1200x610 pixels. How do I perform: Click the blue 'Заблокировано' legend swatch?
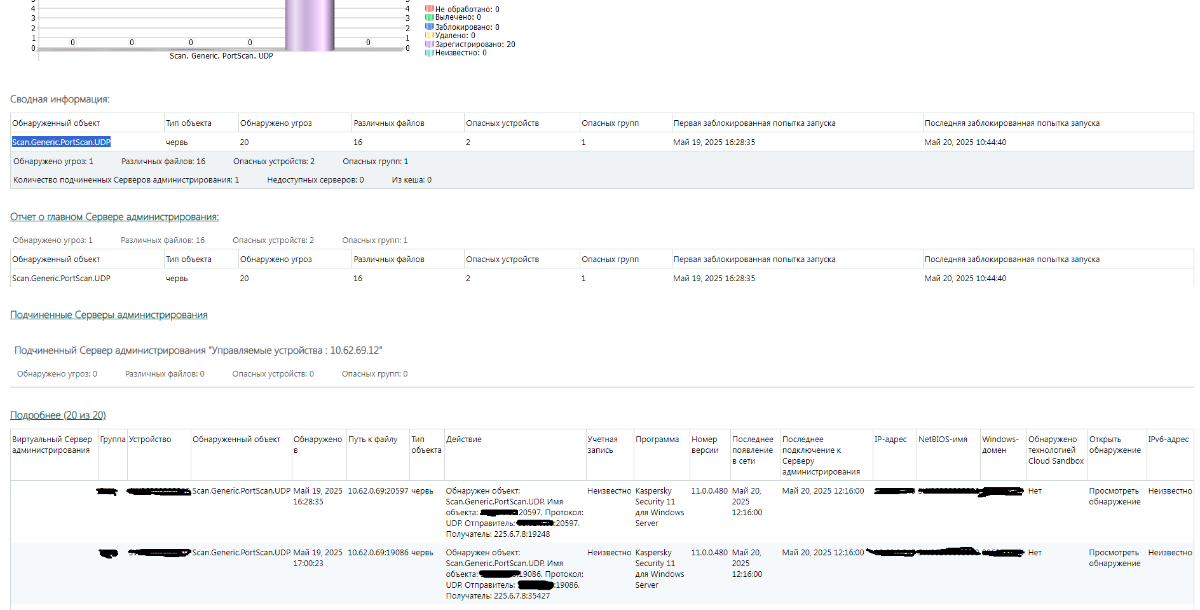[430, 27]
